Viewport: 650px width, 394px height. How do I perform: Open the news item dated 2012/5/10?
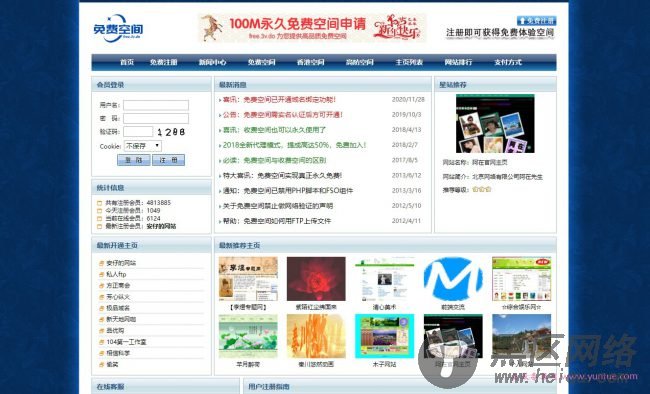(278, 206)
